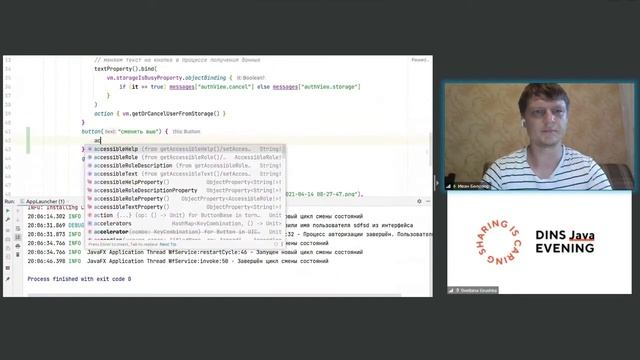
Task: Click textProperty().bind( code line
Action: (126, 69)
